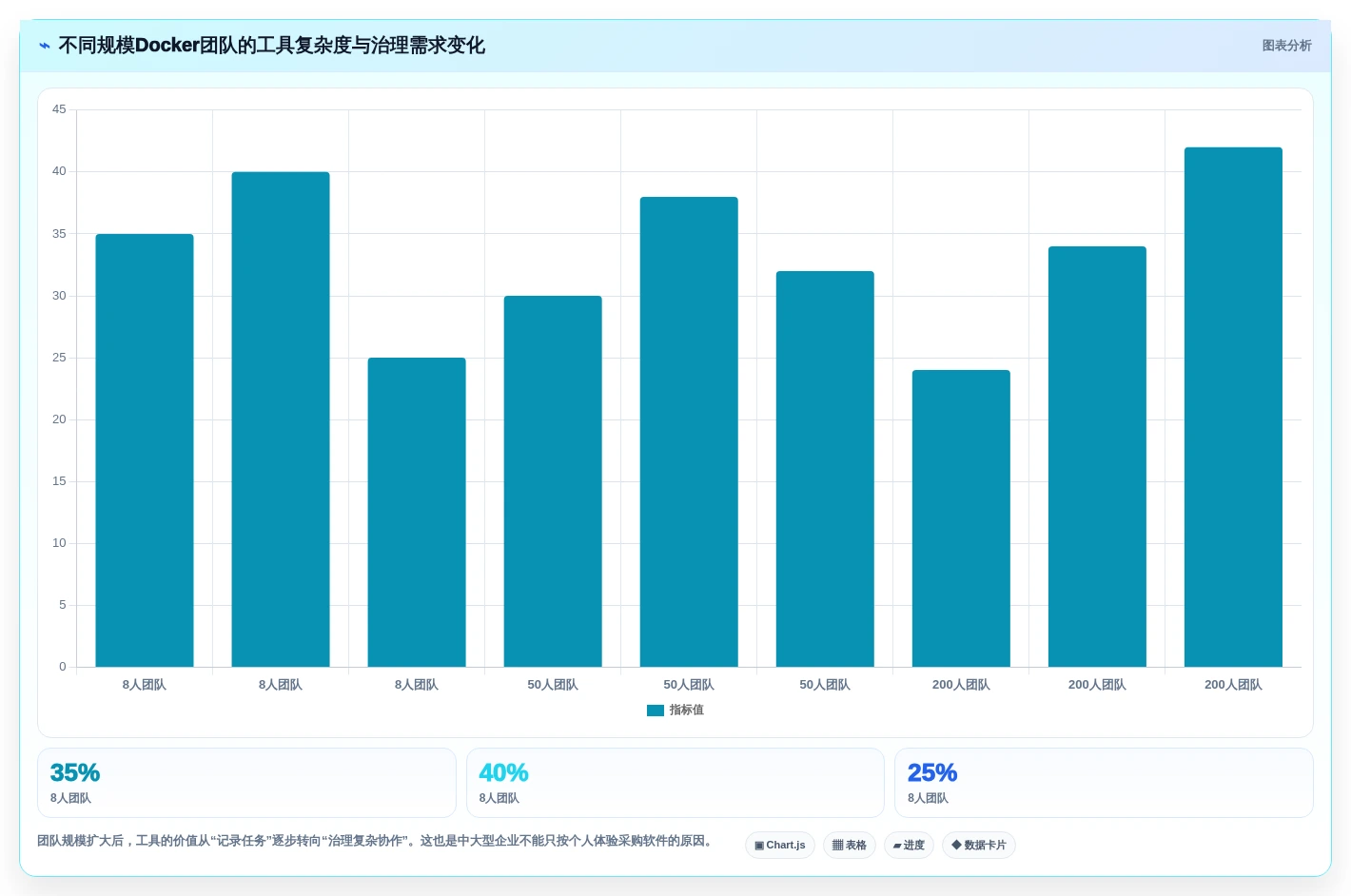
Task: Click the y-axis label 0
Action: coord(63,667)
